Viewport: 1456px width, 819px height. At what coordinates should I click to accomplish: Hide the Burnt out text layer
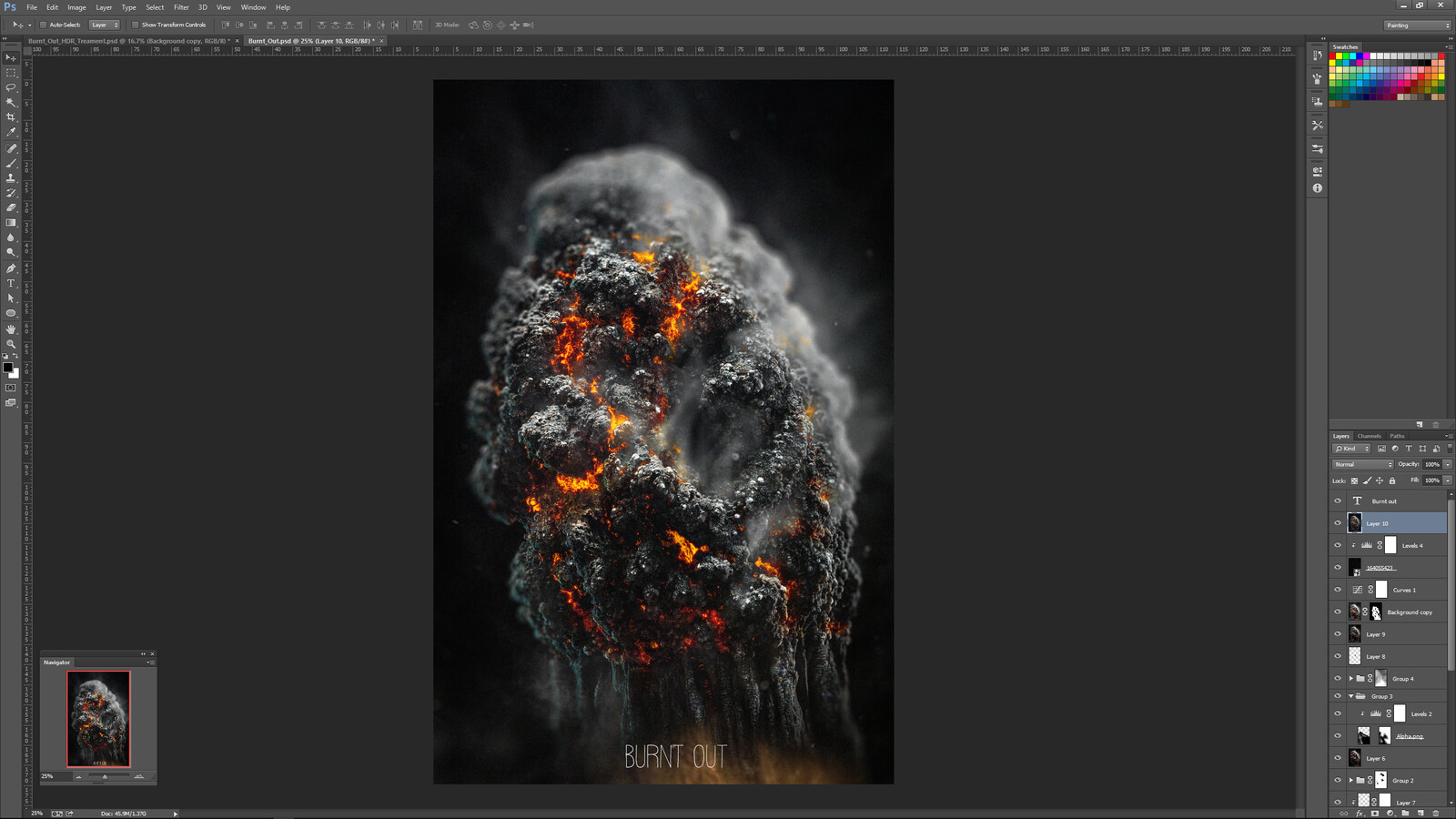click(1338, 500)
